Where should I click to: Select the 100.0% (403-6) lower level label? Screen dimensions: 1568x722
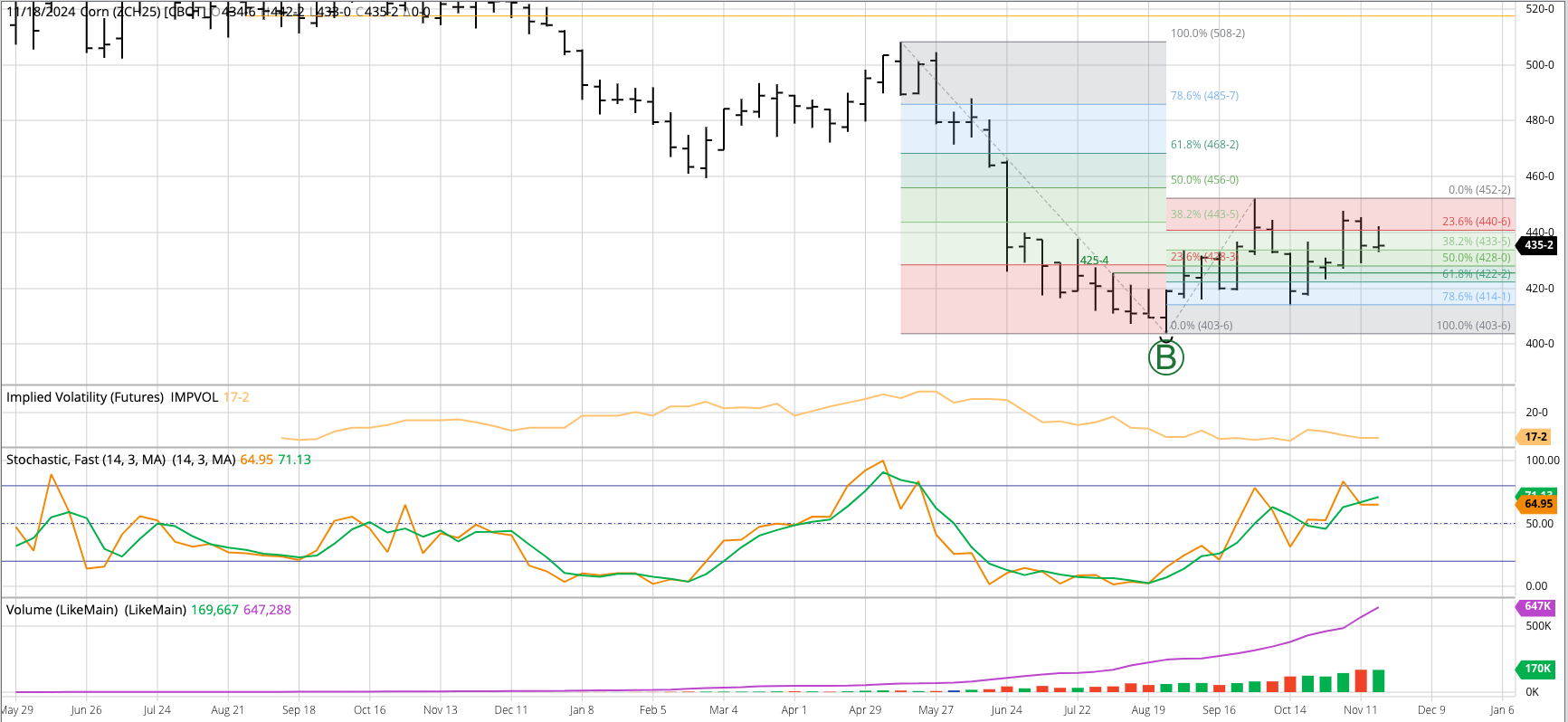(x=1474, y=326)
